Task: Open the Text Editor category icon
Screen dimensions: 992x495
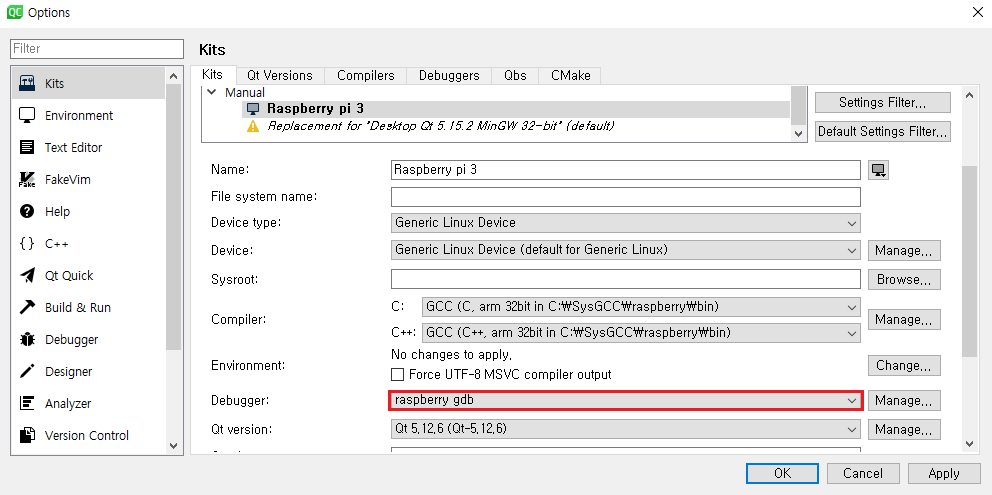Action: click(27, 147)
